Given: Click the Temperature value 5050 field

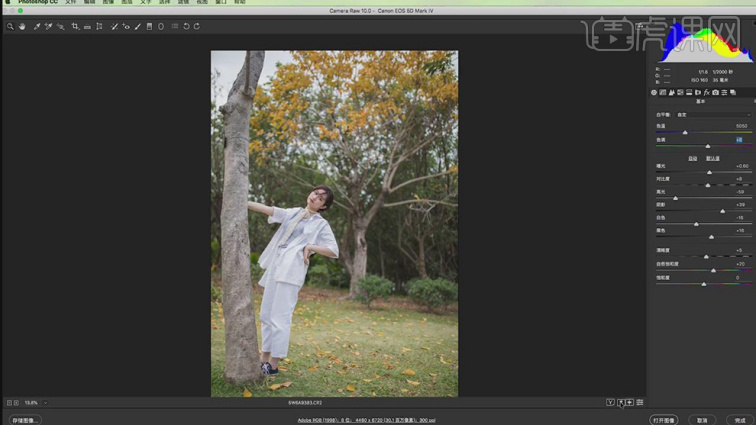Looking at the screenshot, I should 742,126.
